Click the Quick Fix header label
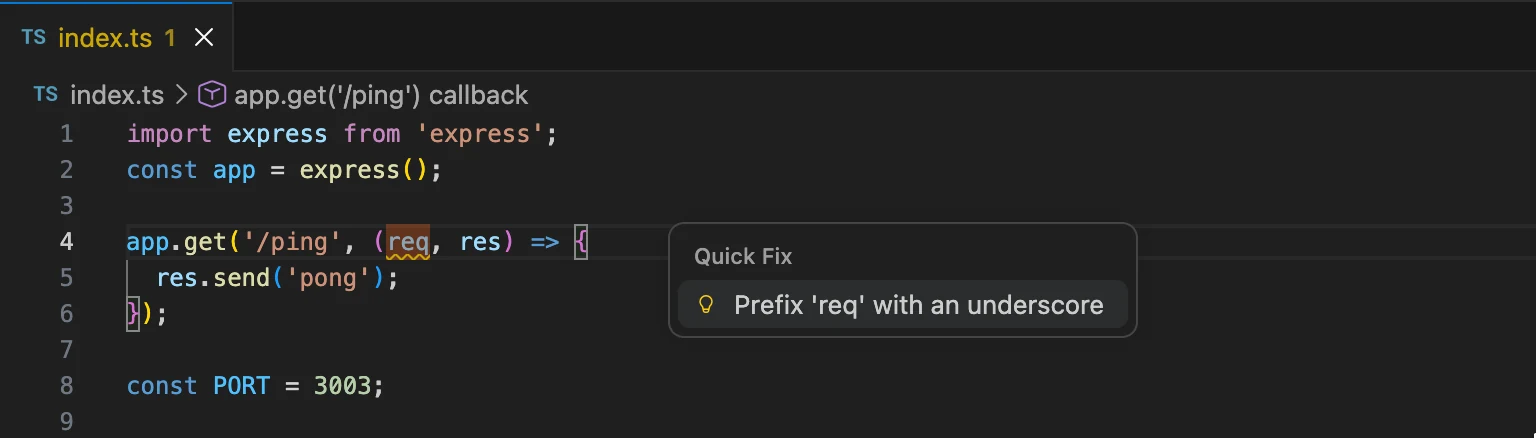 743,257
